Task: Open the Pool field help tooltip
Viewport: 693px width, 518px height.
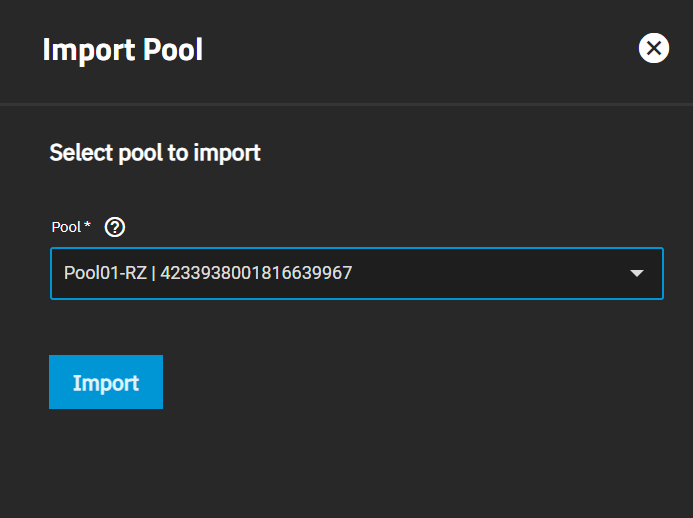Action: [115, 227]
